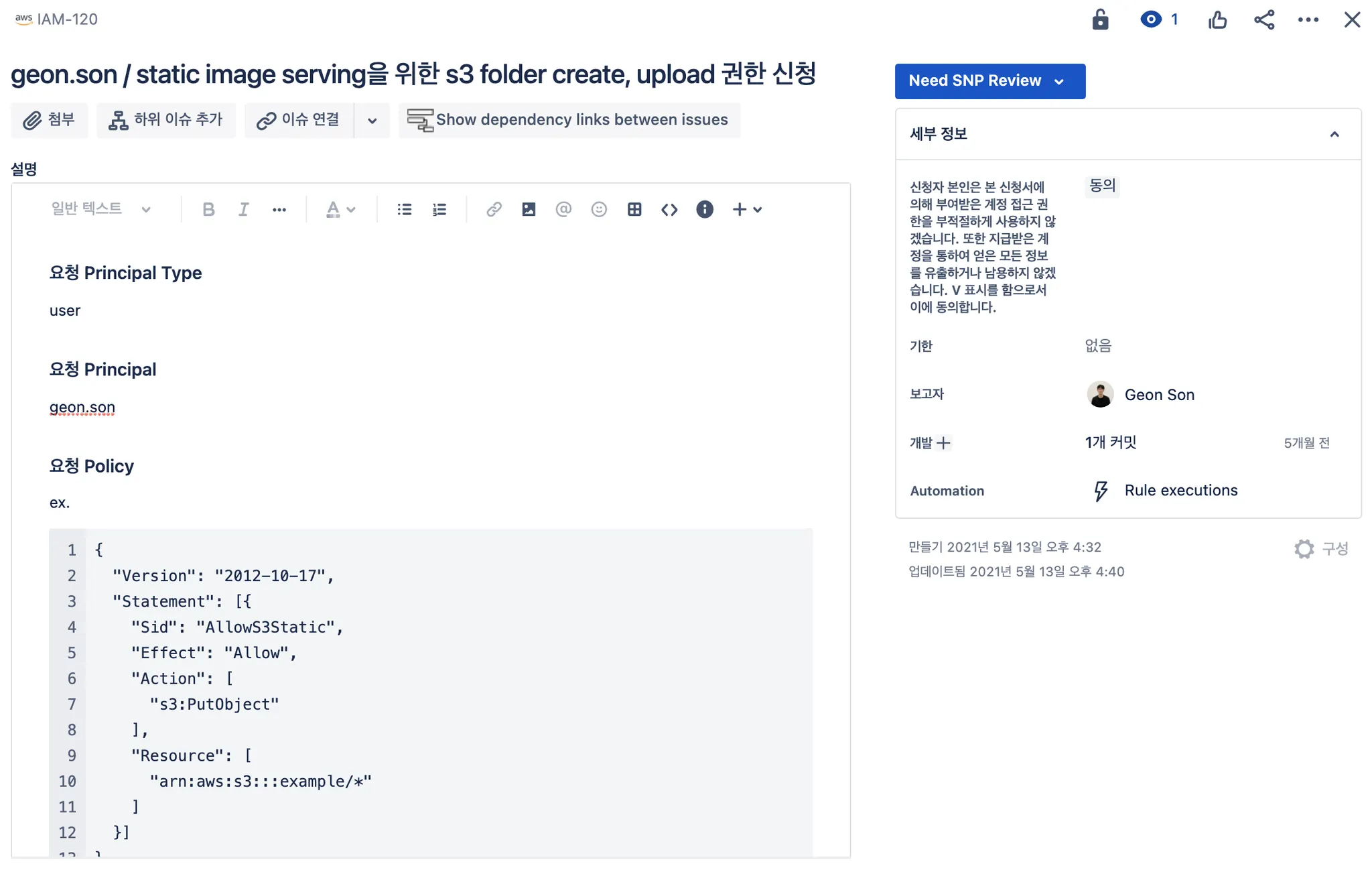Insert a code snippet block

click(x=669, y=210)
